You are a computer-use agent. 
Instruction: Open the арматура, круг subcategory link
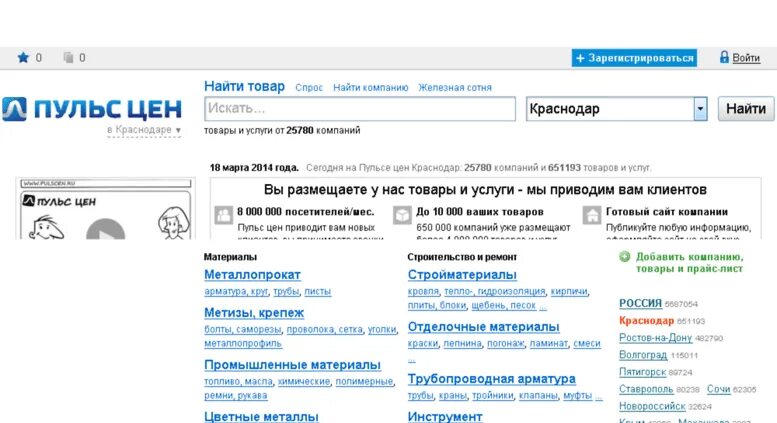point(236,292)
